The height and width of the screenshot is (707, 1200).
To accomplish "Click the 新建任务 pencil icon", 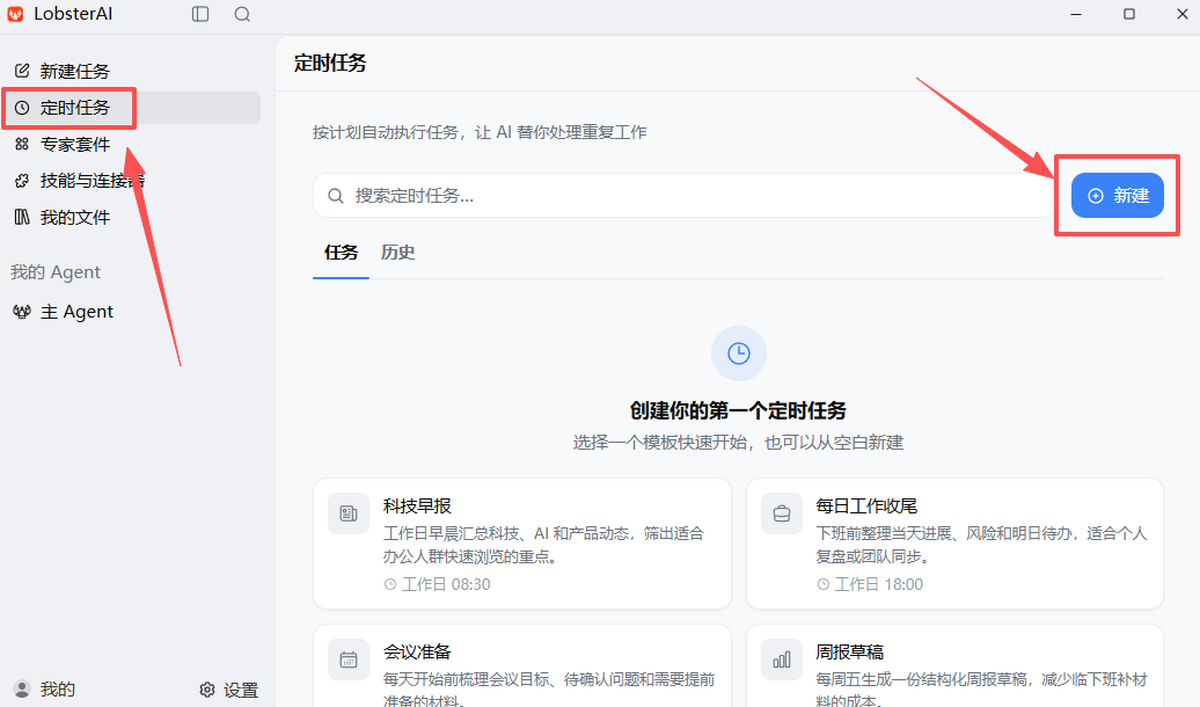I will (x=22, y=71).
